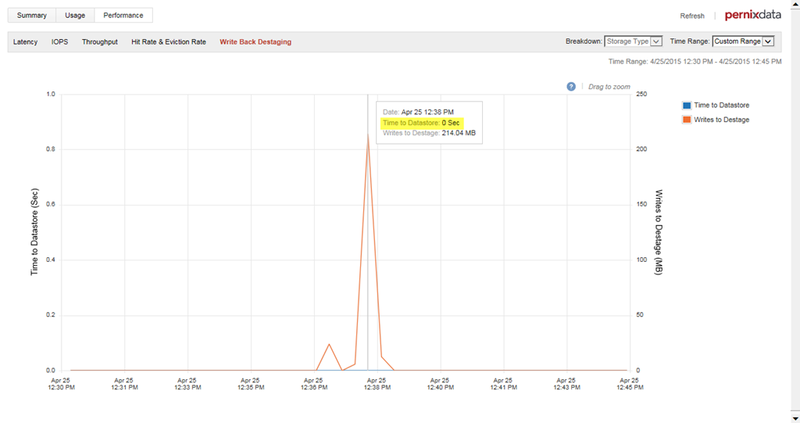Click the Apr 25 12:41 PM axis label
Screen dimensions: 800x423
click(x=503, y=384)
